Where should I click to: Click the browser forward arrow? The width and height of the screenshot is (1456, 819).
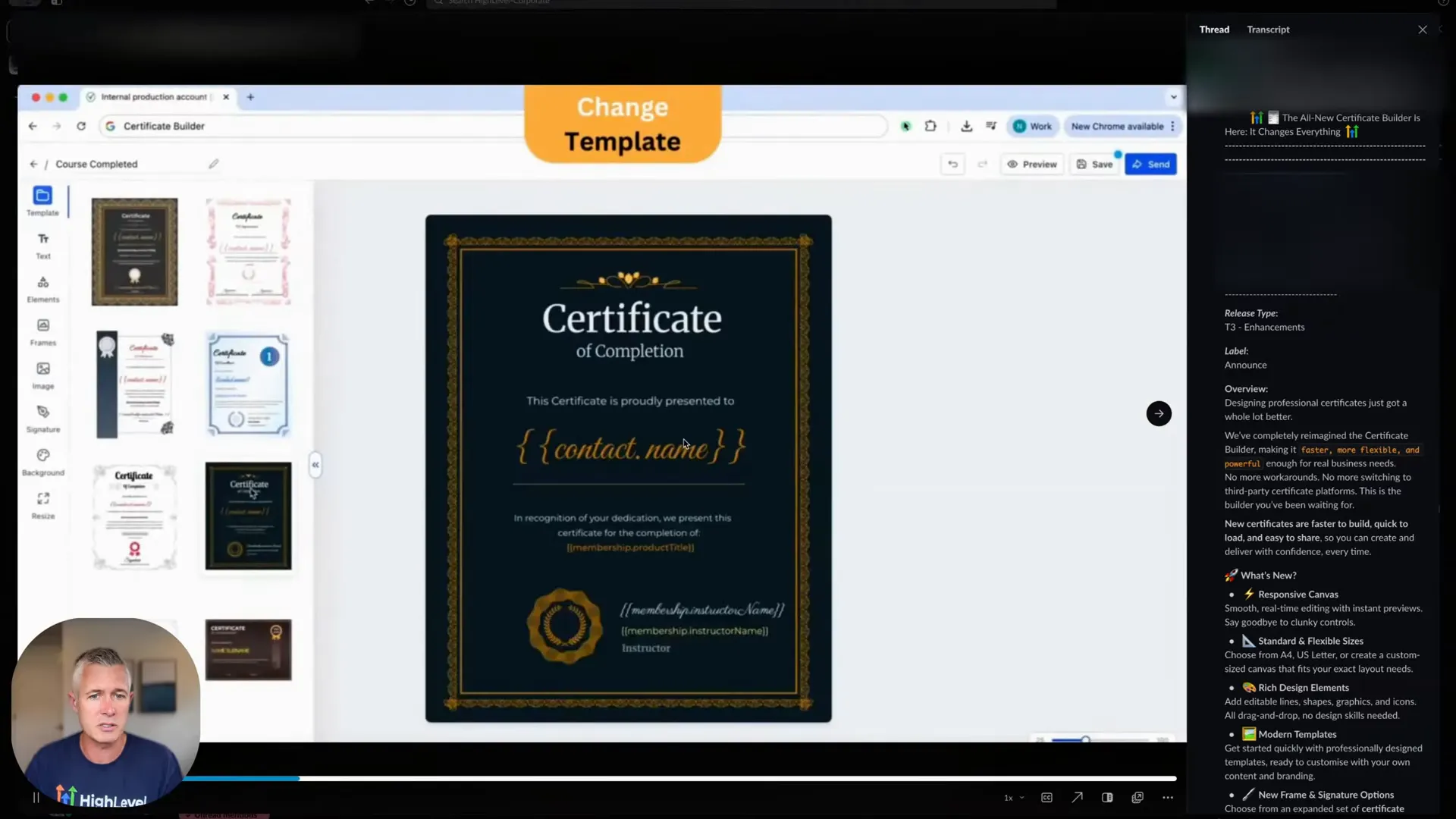[x=57, y=126]
